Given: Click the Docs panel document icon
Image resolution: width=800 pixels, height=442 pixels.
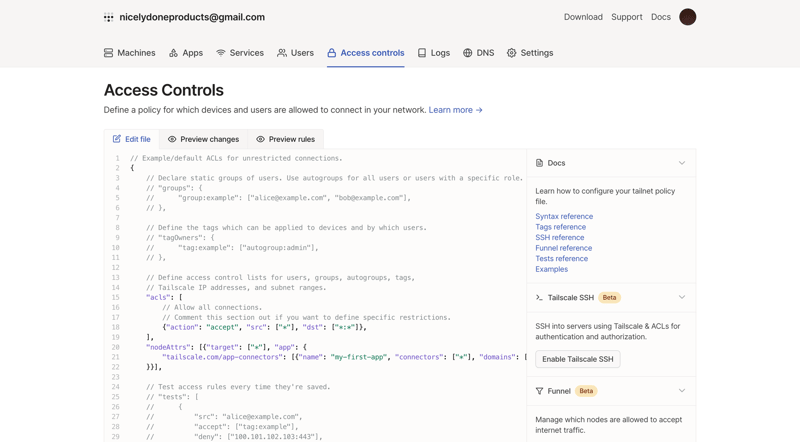Looking at the screenshot, I should (x=539, y=163).
